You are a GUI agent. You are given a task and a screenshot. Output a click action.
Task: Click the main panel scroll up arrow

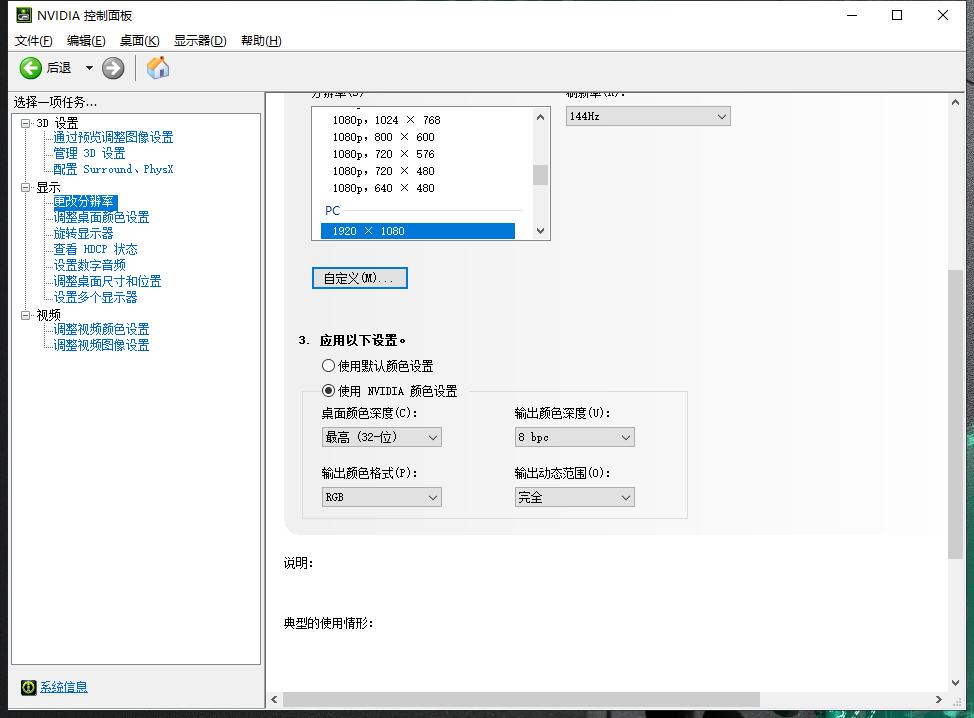955,102
